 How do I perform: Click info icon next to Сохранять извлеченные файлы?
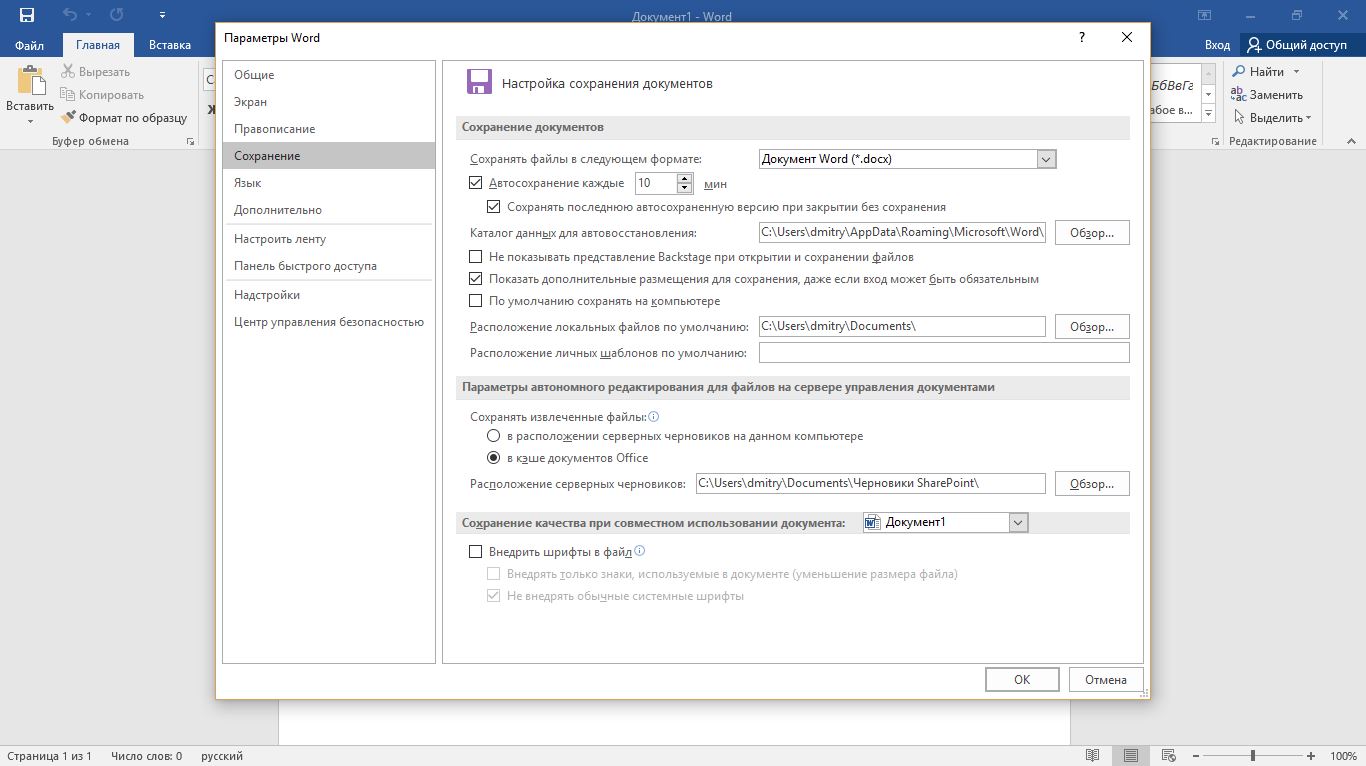[654, 417]
